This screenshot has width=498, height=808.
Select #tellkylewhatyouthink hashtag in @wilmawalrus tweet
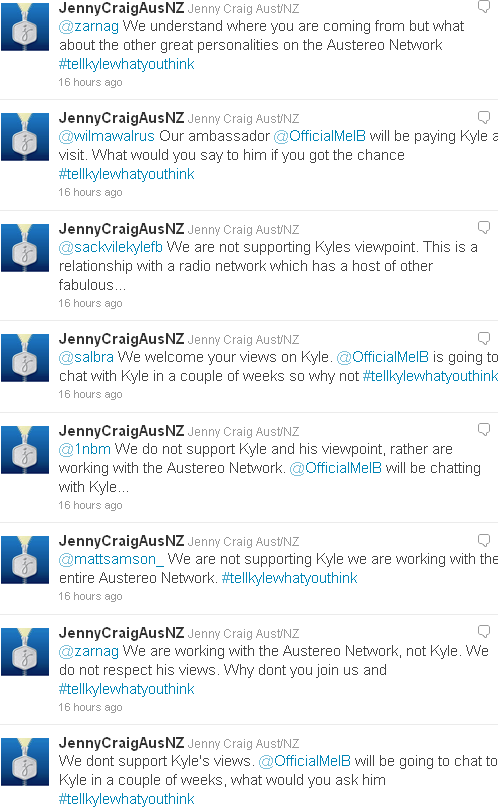pyautogui.click(x=127, y=174)
